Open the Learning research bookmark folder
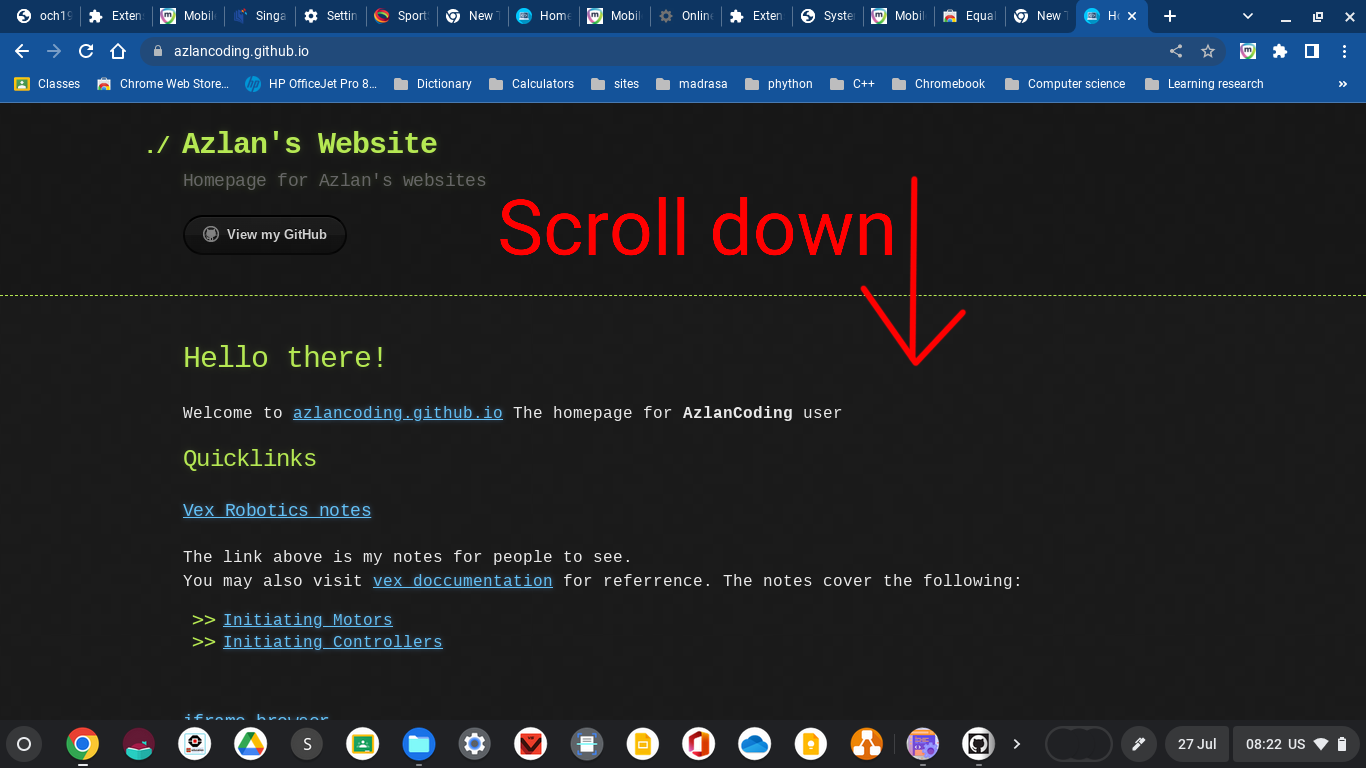The width and height of the screenshot is (1366, 768). pos(1205,84)
